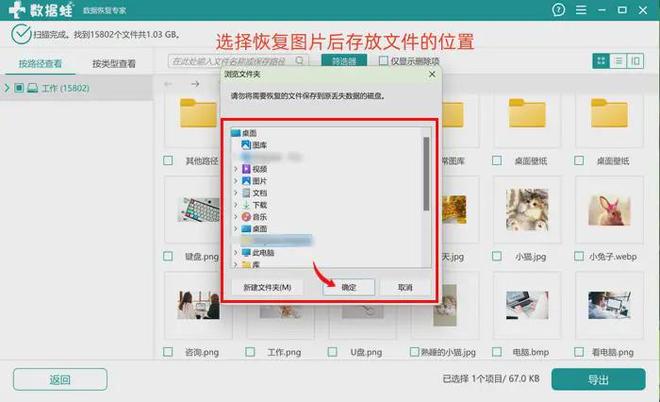Tick the checkbox for 其他路径

[x=168, y=160]
